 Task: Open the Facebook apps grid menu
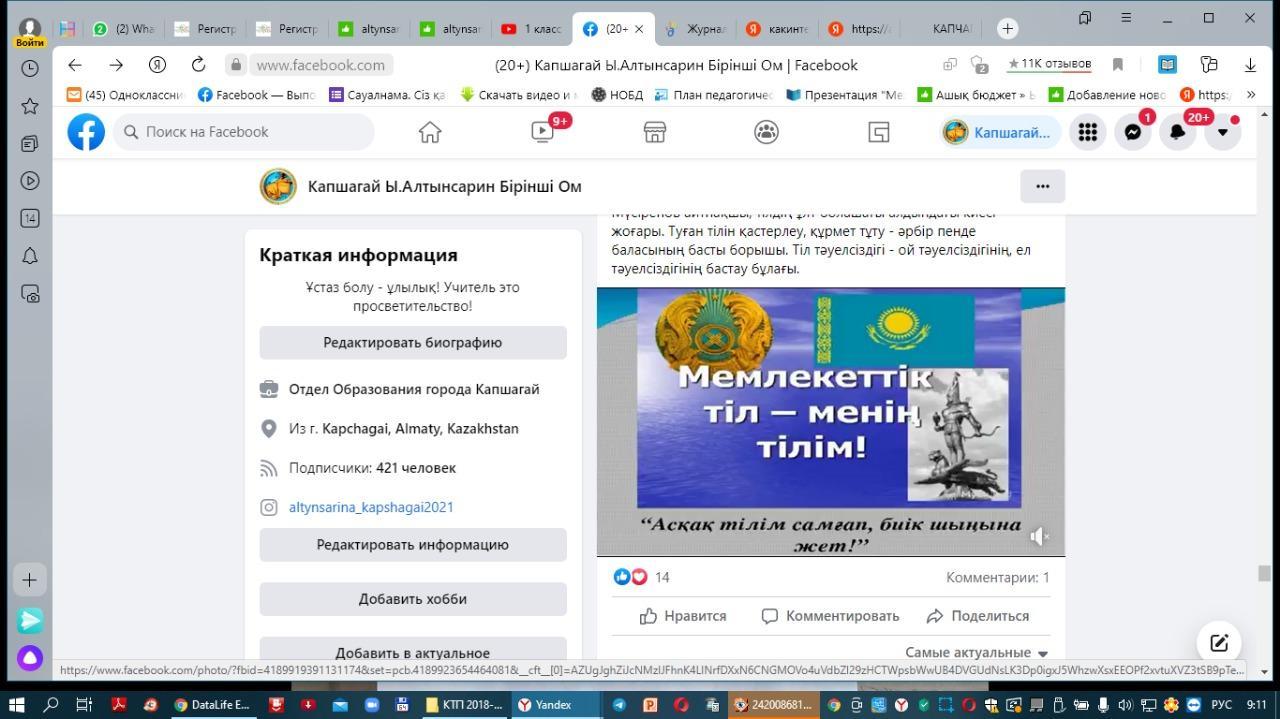(x=1087, y=132)
